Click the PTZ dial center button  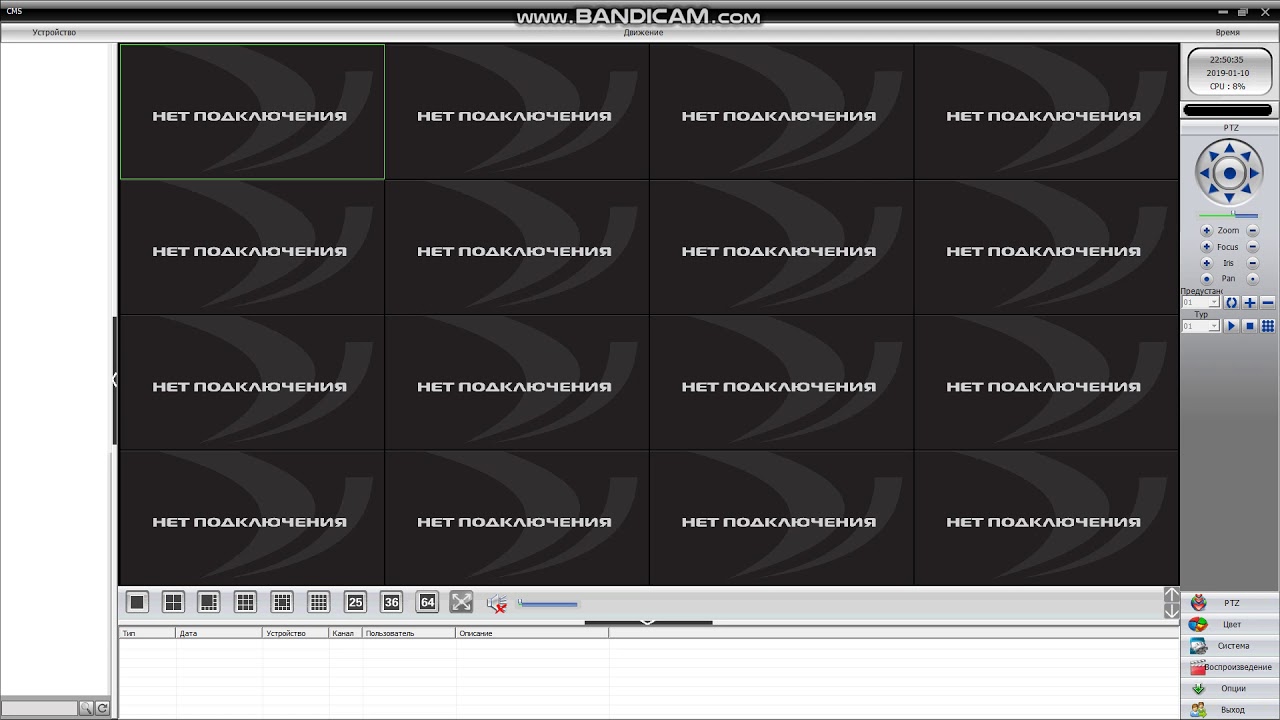1230,173
